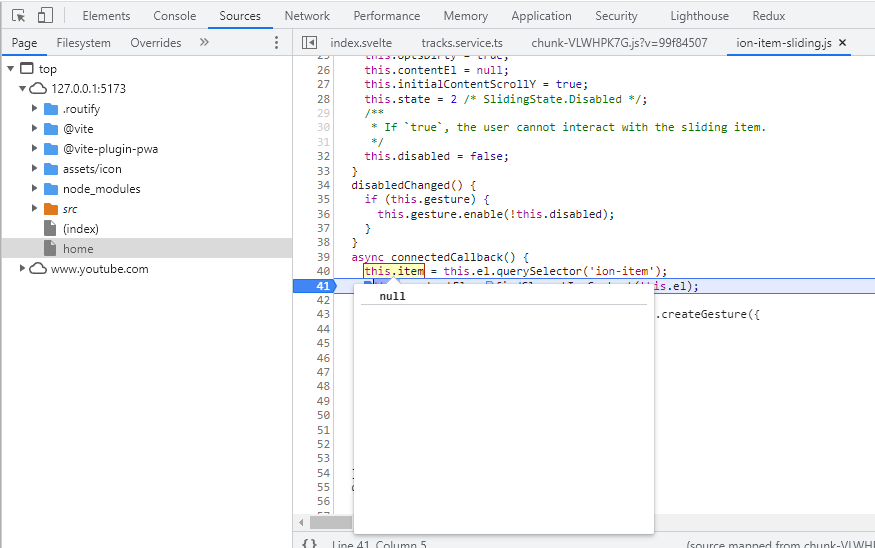This screenshot has width=875, height=548.
Task: Select the .routify folder icon
Action: 51,109
